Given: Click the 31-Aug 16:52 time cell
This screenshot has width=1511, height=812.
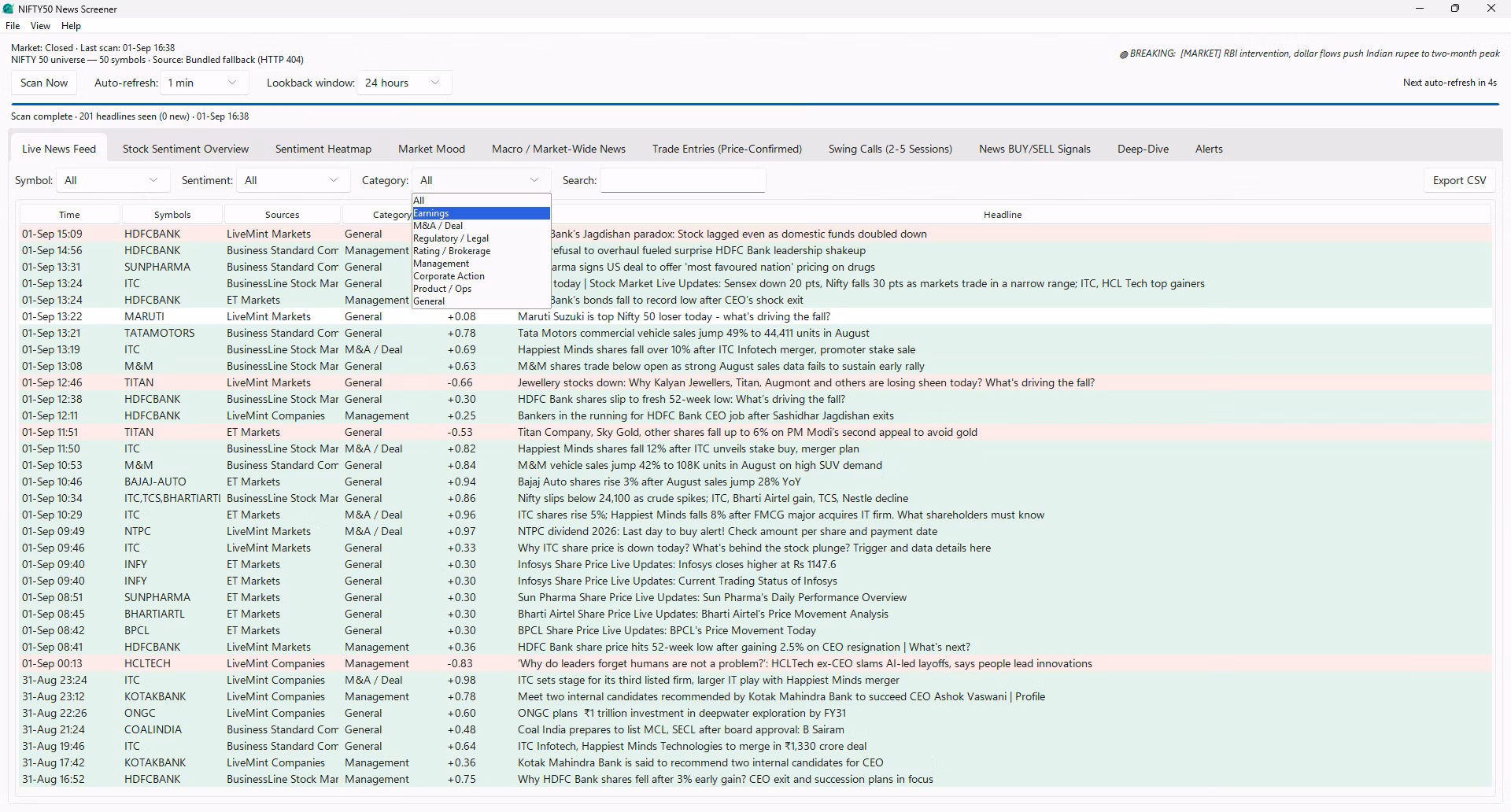Looking at the screenshot, I should pos(54,779).
